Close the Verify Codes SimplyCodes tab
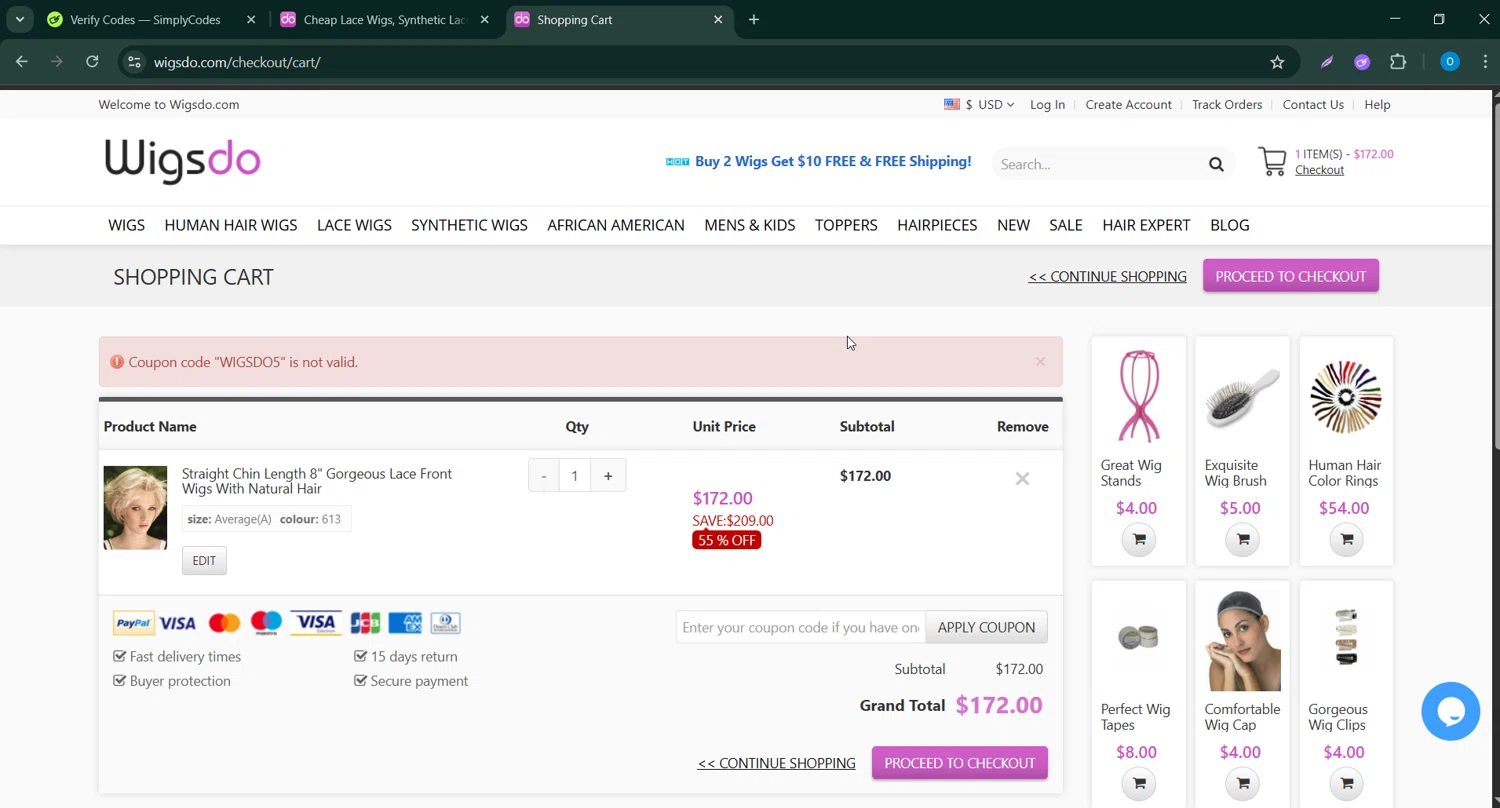The image size is (1500, 808). (251, 19)
